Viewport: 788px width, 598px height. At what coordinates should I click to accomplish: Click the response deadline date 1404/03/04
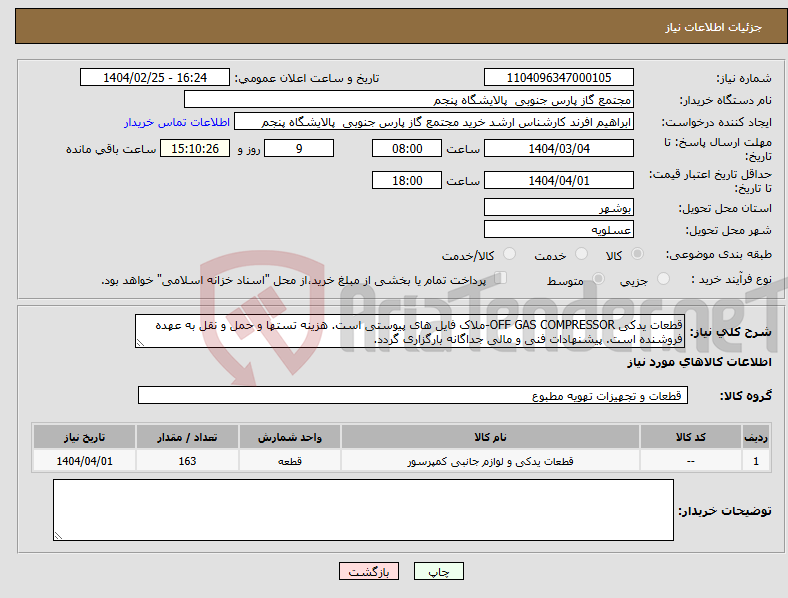(x=558, y=148)
